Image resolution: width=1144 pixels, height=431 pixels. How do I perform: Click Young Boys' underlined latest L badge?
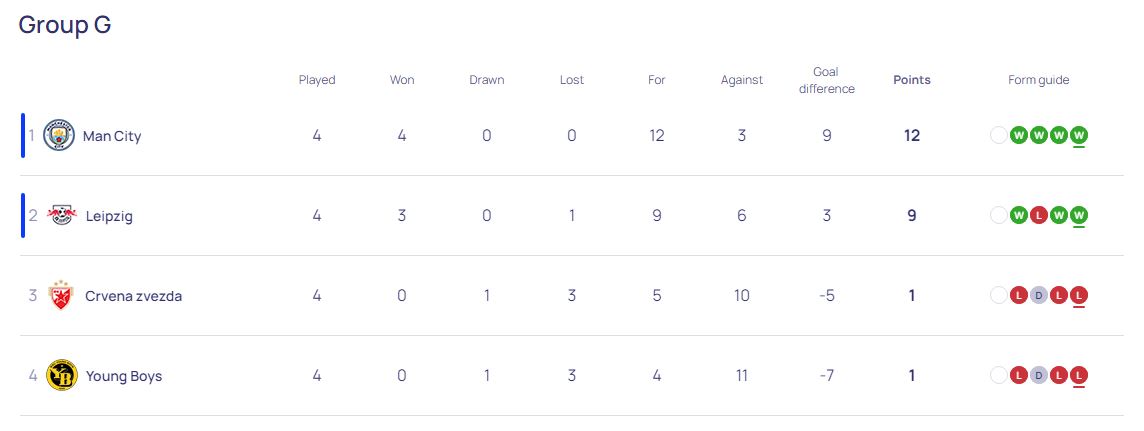(1079, 376)
